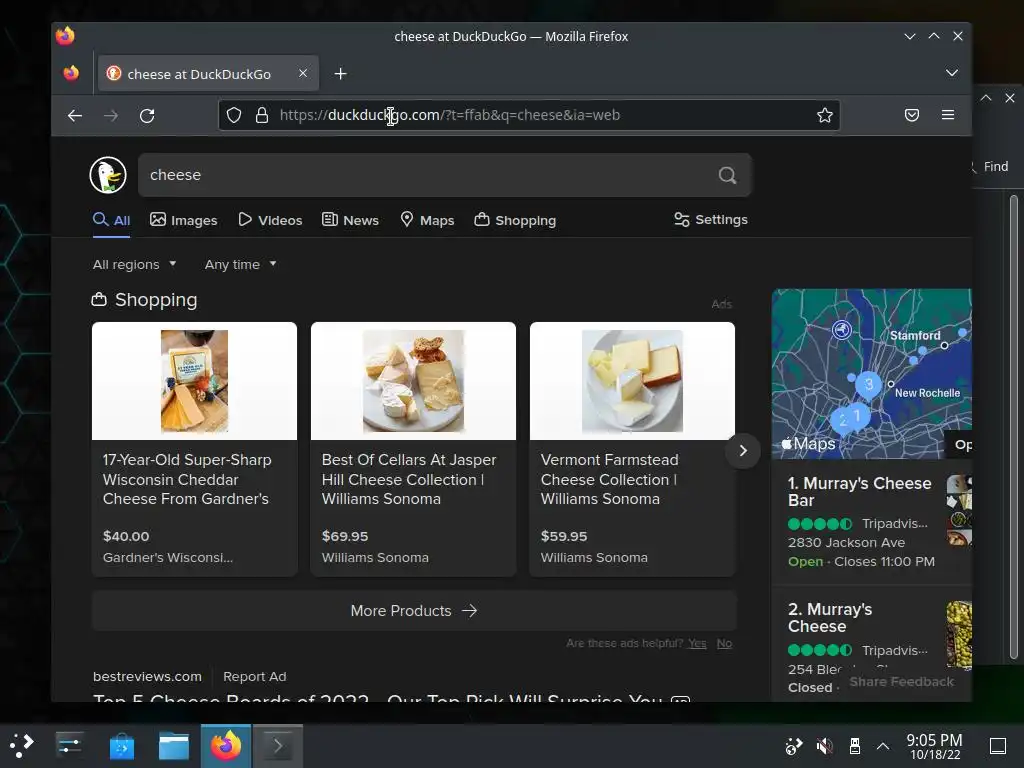Image resolution: width=1024 pixels, height=768 pixels.
Task: Close the cheese at DuckDuckGo tab
Action: [x=303, y=73]
